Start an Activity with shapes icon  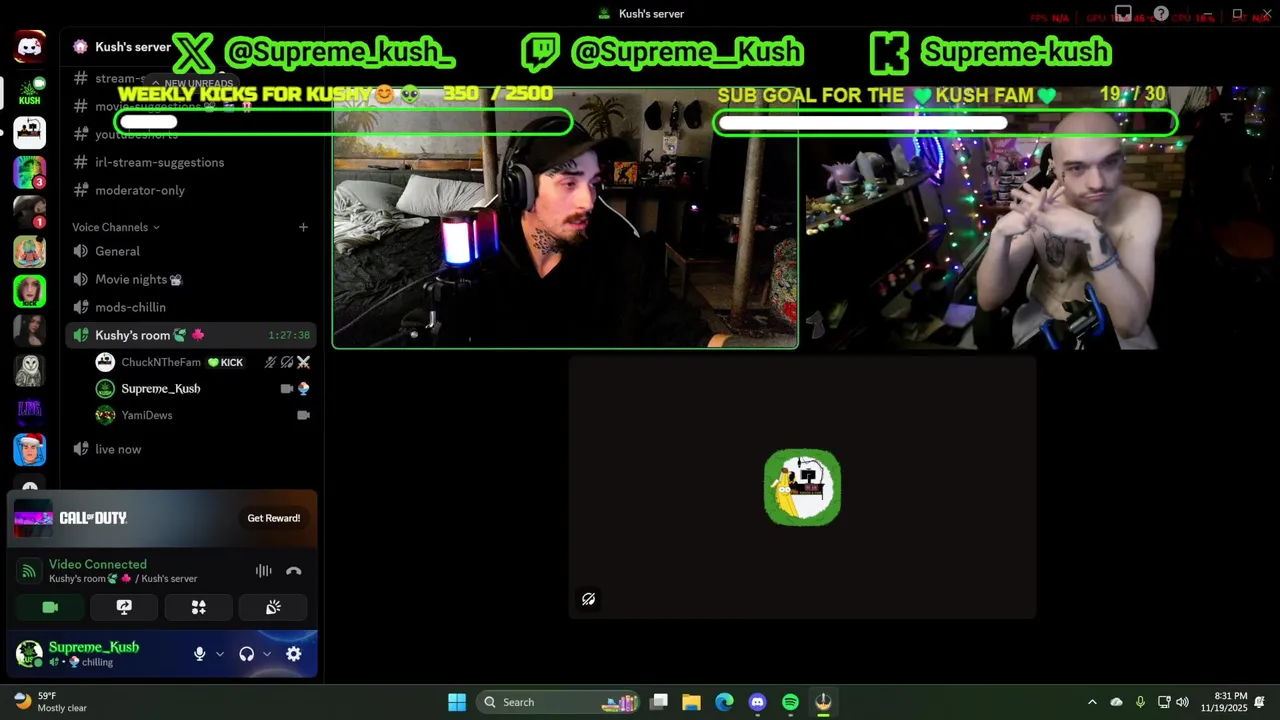pos(198,607)
